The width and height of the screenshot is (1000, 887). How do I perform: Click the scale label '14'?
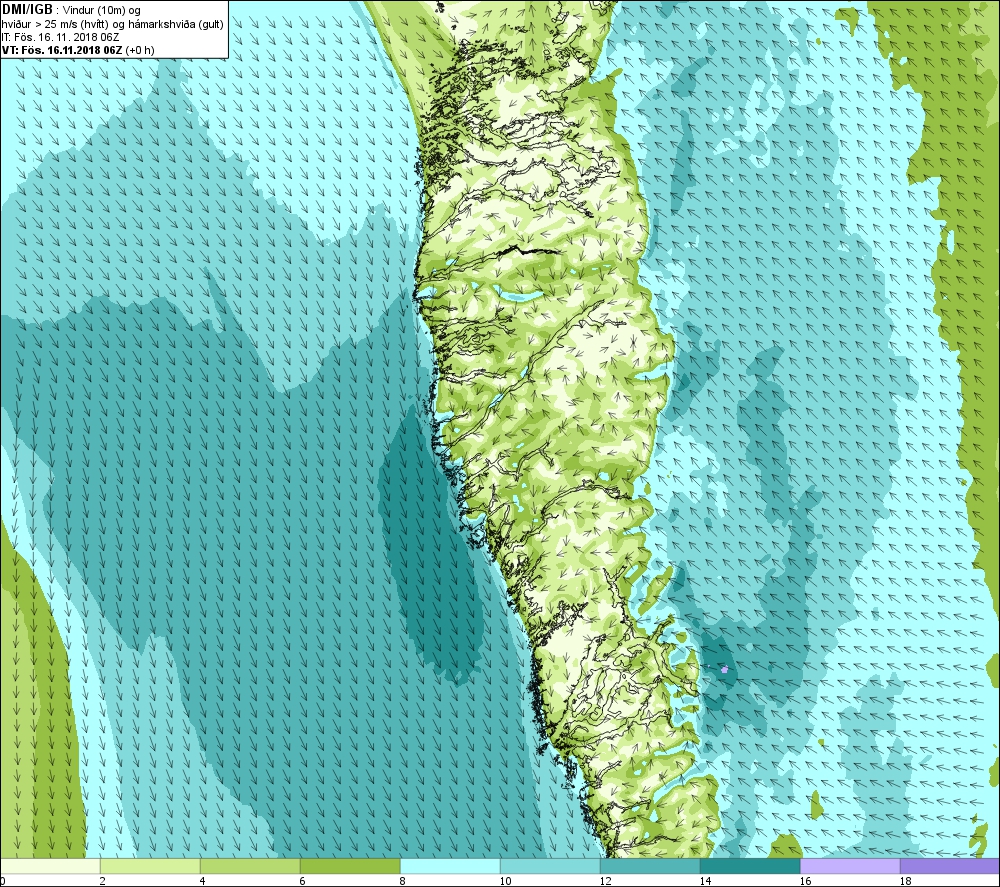click(x=706, y=881)
